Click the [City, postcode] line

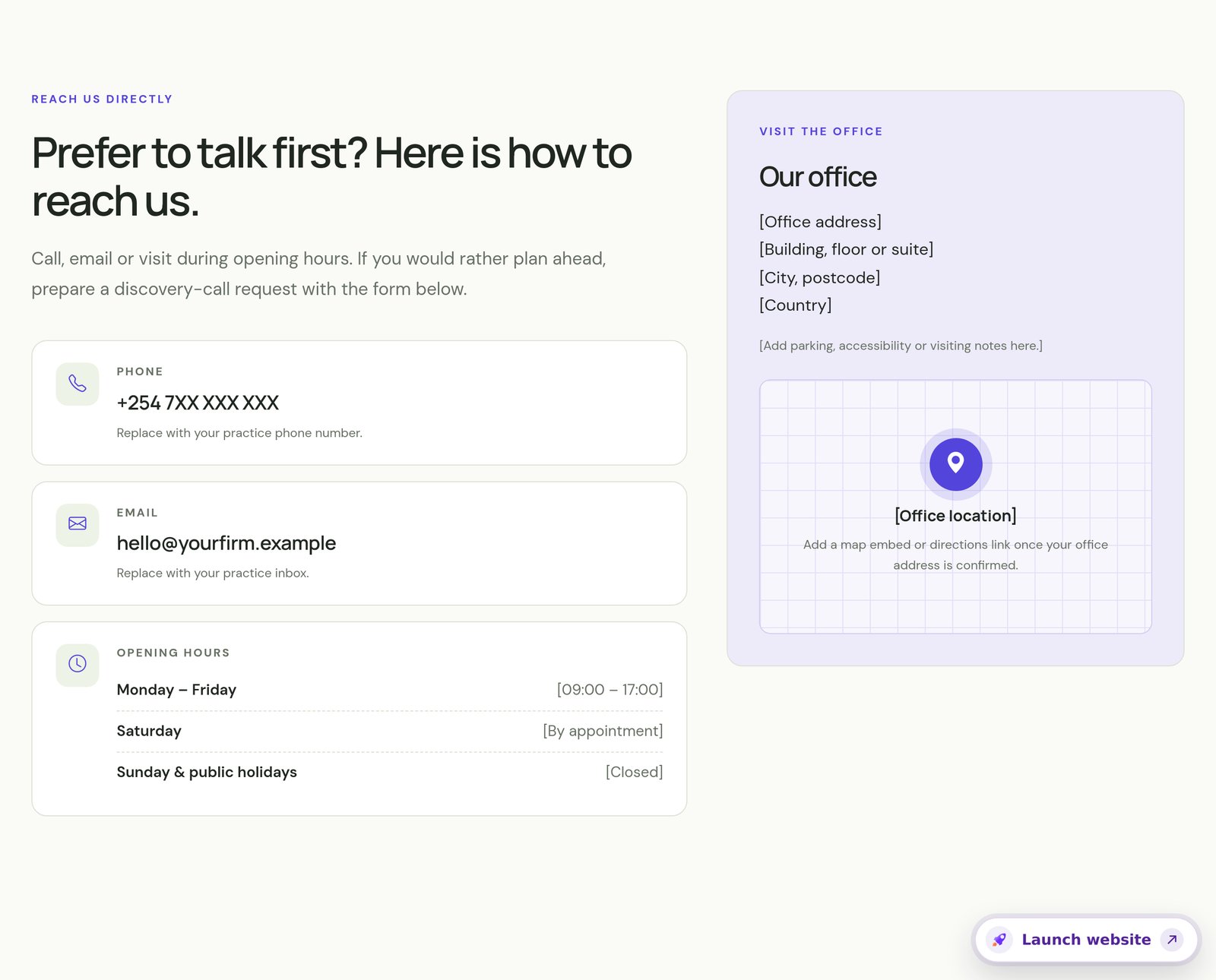point(819,277)
